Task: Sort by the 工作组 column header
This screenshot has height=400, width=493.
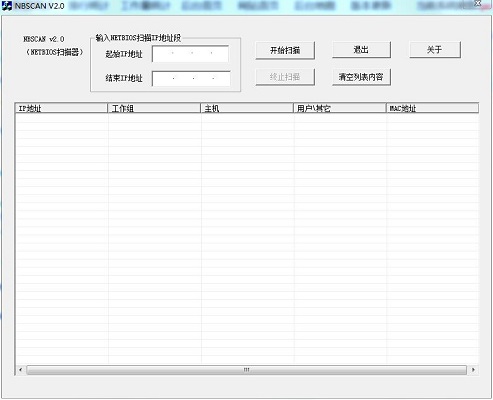Action: pos(154,108)
